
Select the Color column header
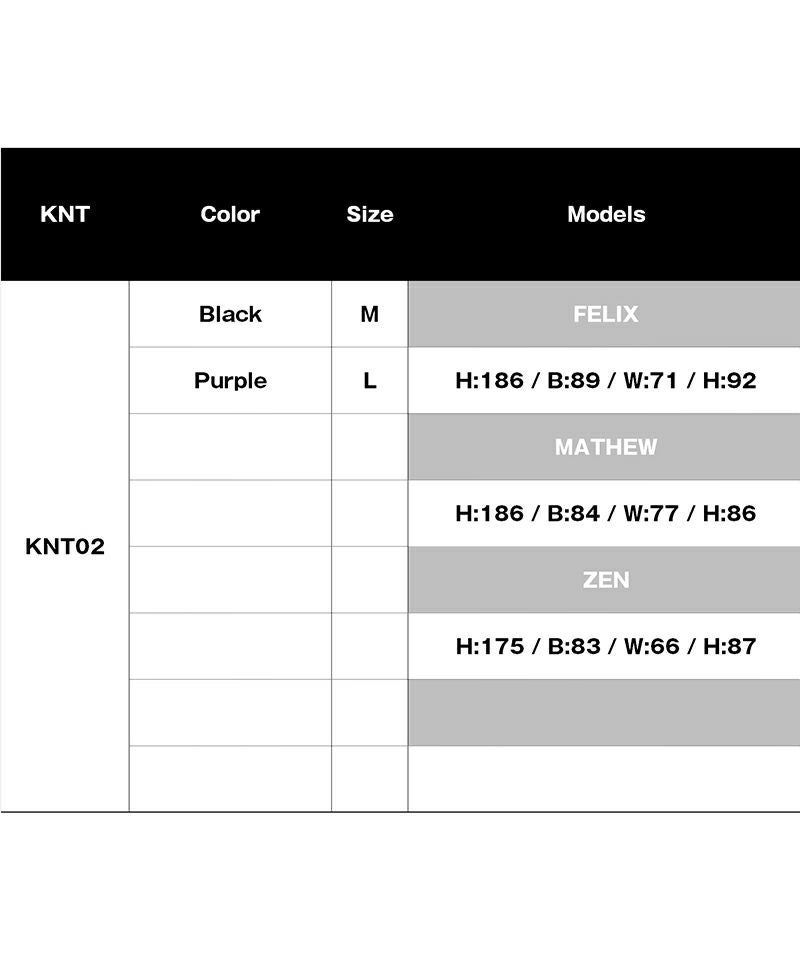point(230,214)
